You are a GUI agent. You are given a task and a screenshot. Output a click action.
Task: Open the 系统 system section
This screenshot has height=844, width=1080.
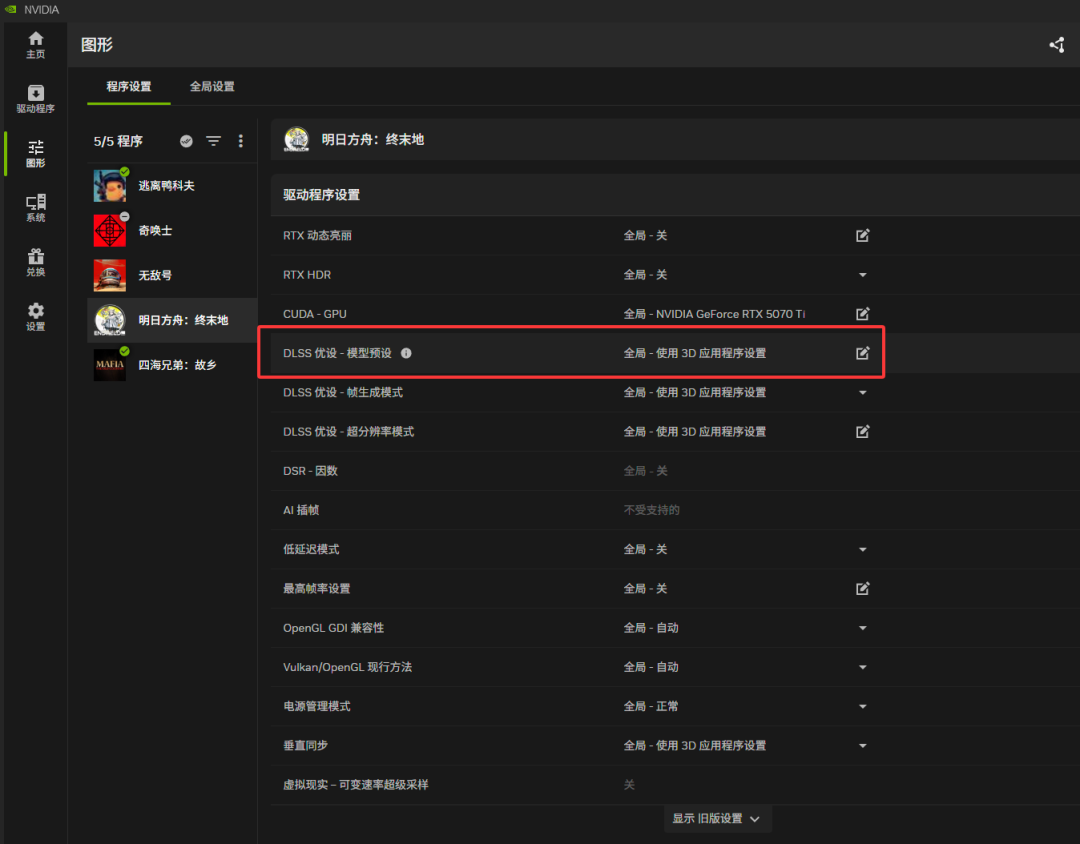pos(36,207)
